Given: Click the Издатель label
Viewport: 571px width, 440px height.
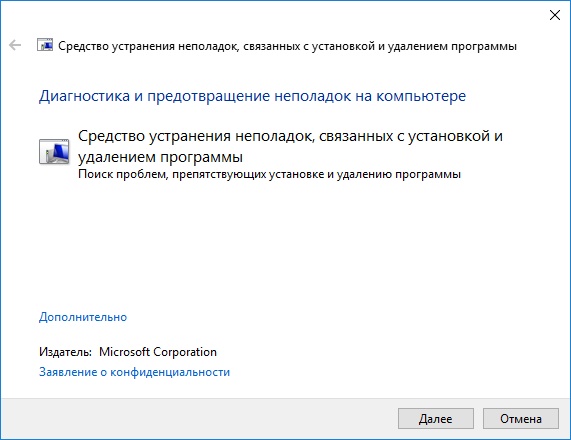Looking at the screenshot, I should point(66,352).
